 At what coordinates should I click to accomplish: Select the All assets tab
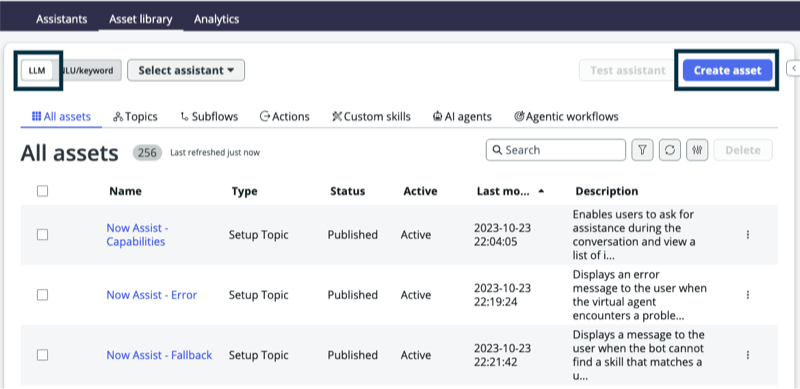point(61,116)
